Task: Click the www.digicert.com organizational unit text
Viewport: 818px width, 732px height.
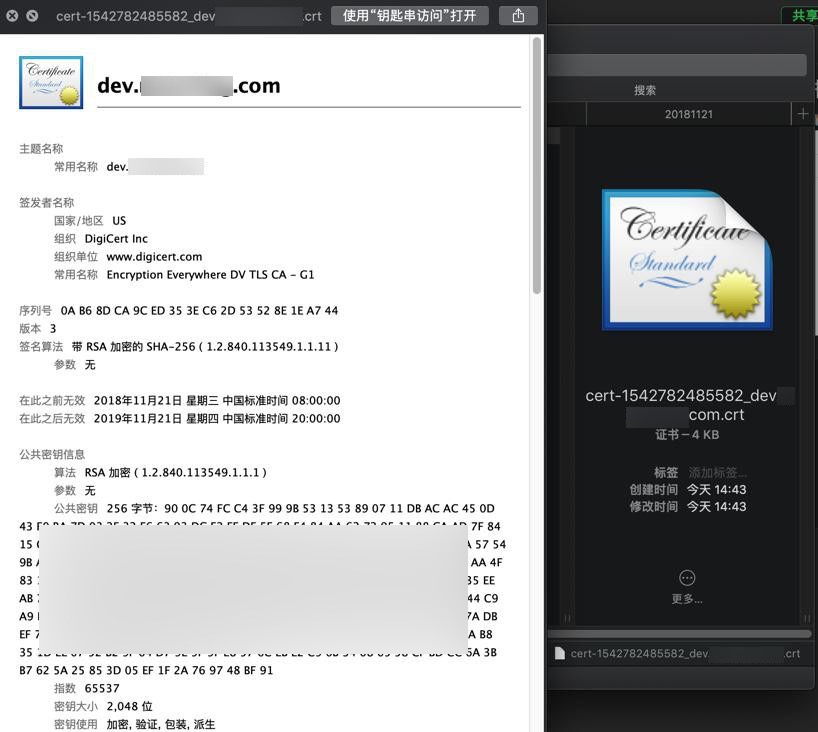Action: click(154, 257)
